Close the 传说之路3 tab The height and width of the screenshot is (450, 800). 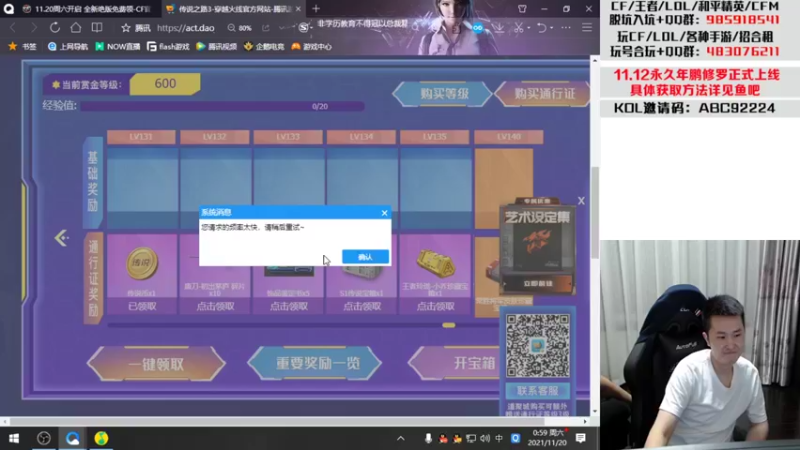tap(298, 9)
